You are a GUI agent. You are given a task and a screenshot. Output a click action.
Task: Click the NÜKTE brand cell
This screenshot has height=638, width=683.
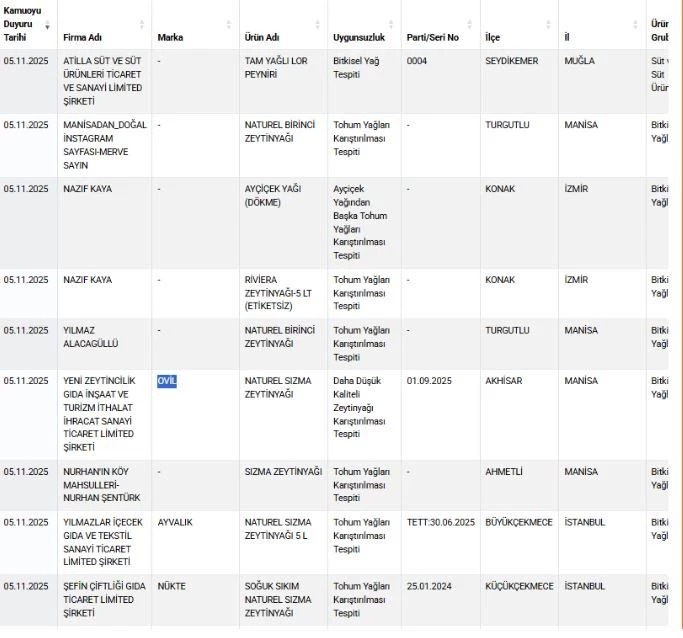coord(171,586)
